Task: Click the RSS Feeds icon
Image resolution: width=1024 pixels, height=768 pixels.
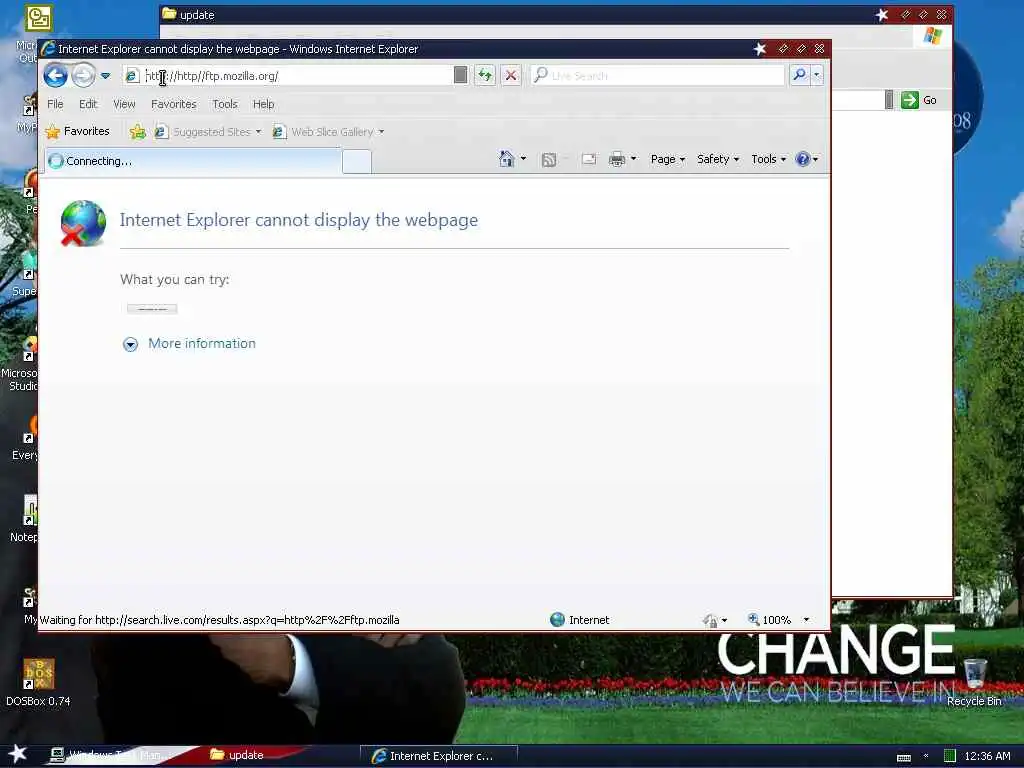Action: pyautogui.click(x=549, y=159)
